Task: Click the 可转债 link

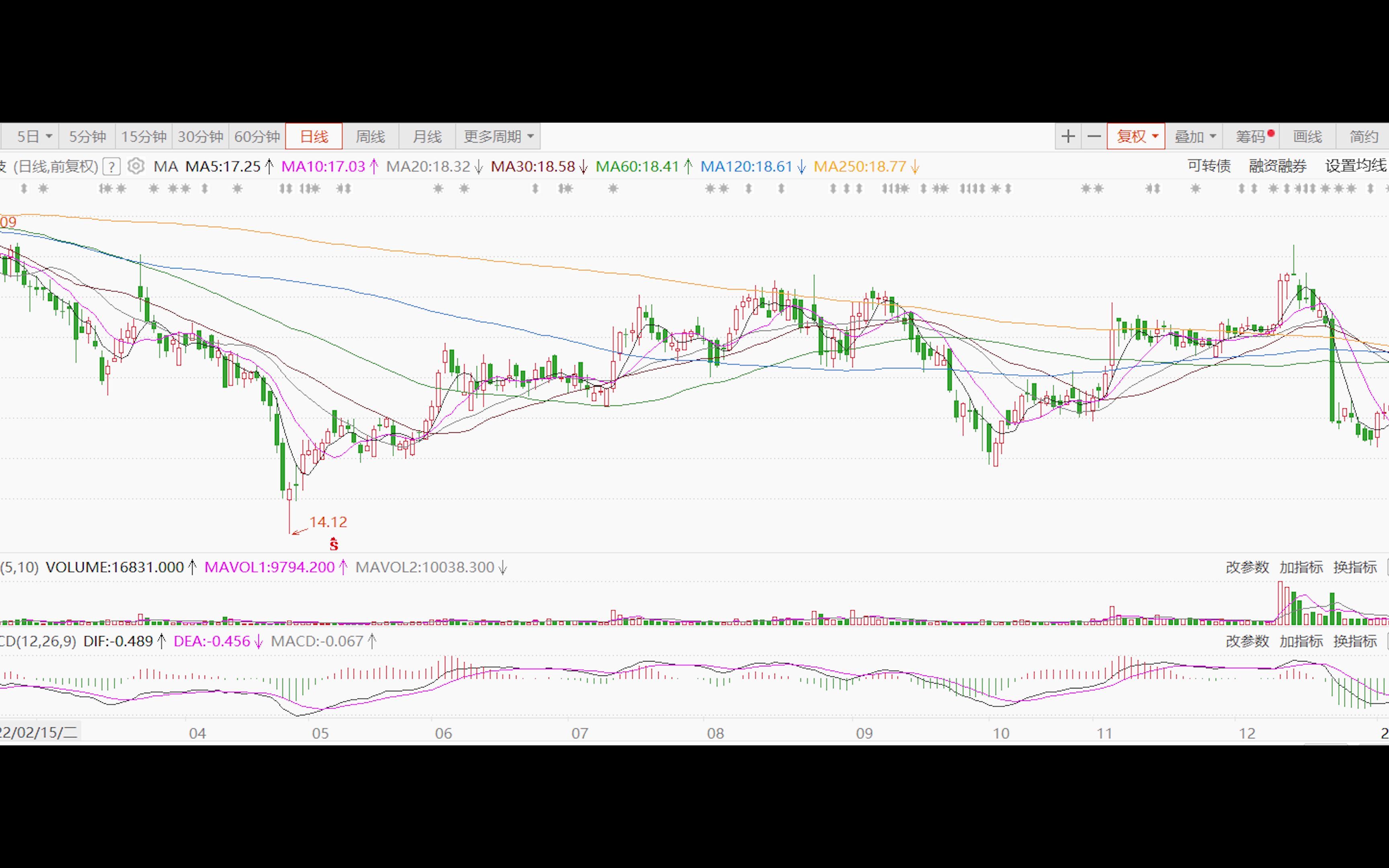Action: [1209, 166]
